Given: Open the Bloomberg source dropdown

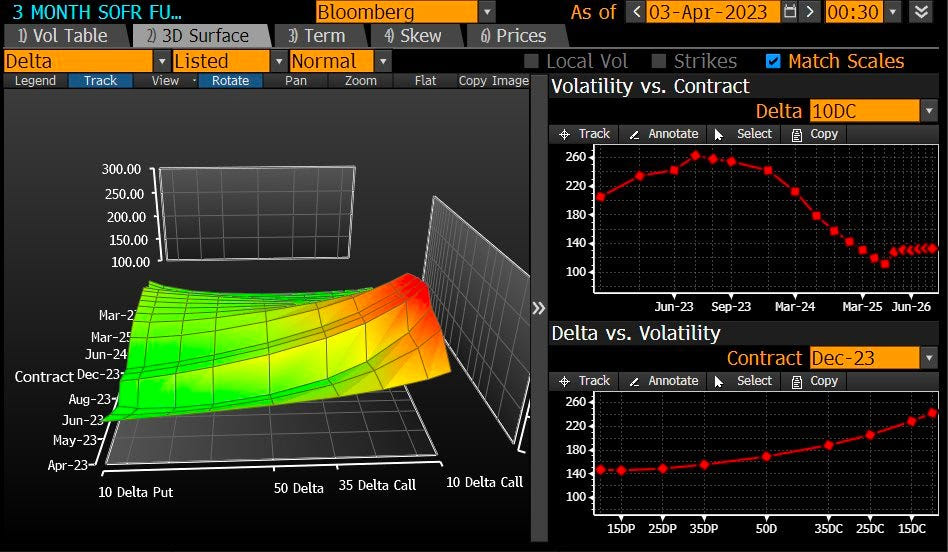Looking at the screenshot, I should coord(486,12).
